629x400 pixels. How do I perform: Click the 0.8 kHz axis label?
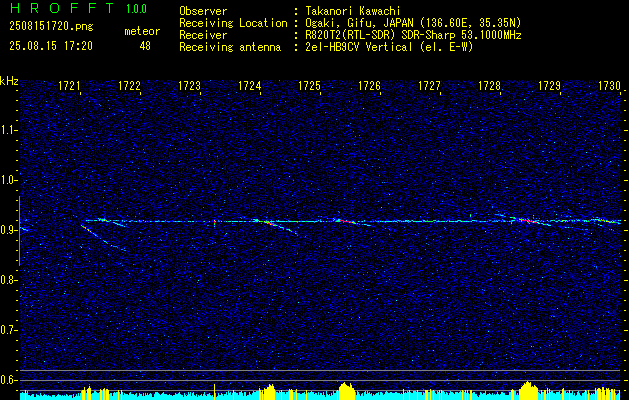[8, 280]
